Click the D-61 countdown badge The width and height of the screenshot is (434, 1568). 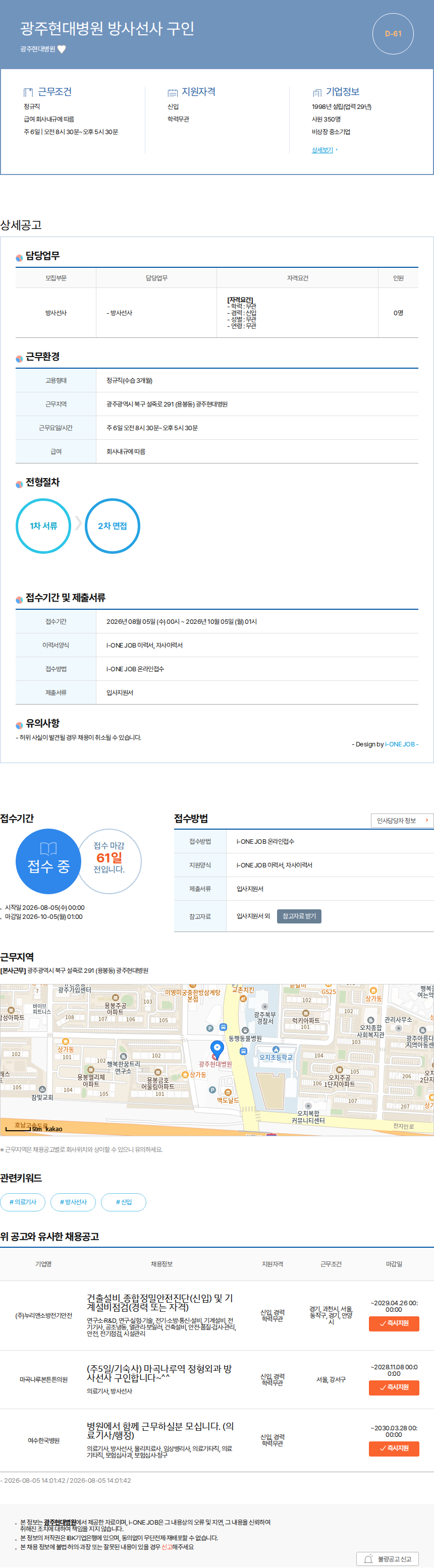(x=393, y=34)
